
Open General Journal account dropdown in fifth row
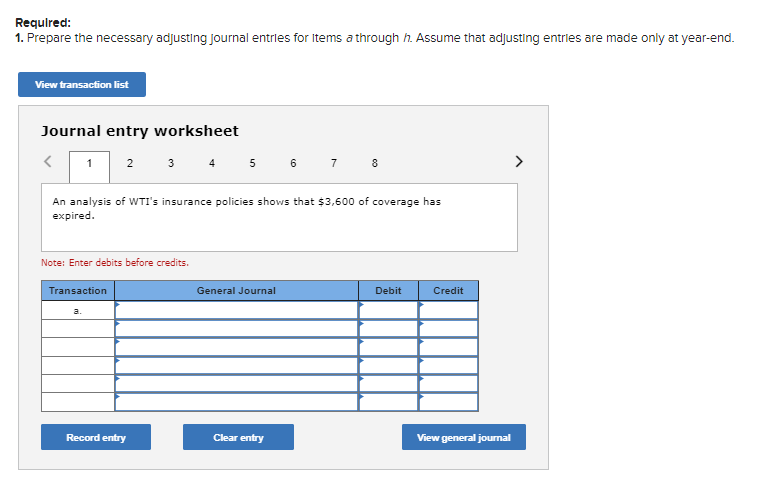pos(237,384)
